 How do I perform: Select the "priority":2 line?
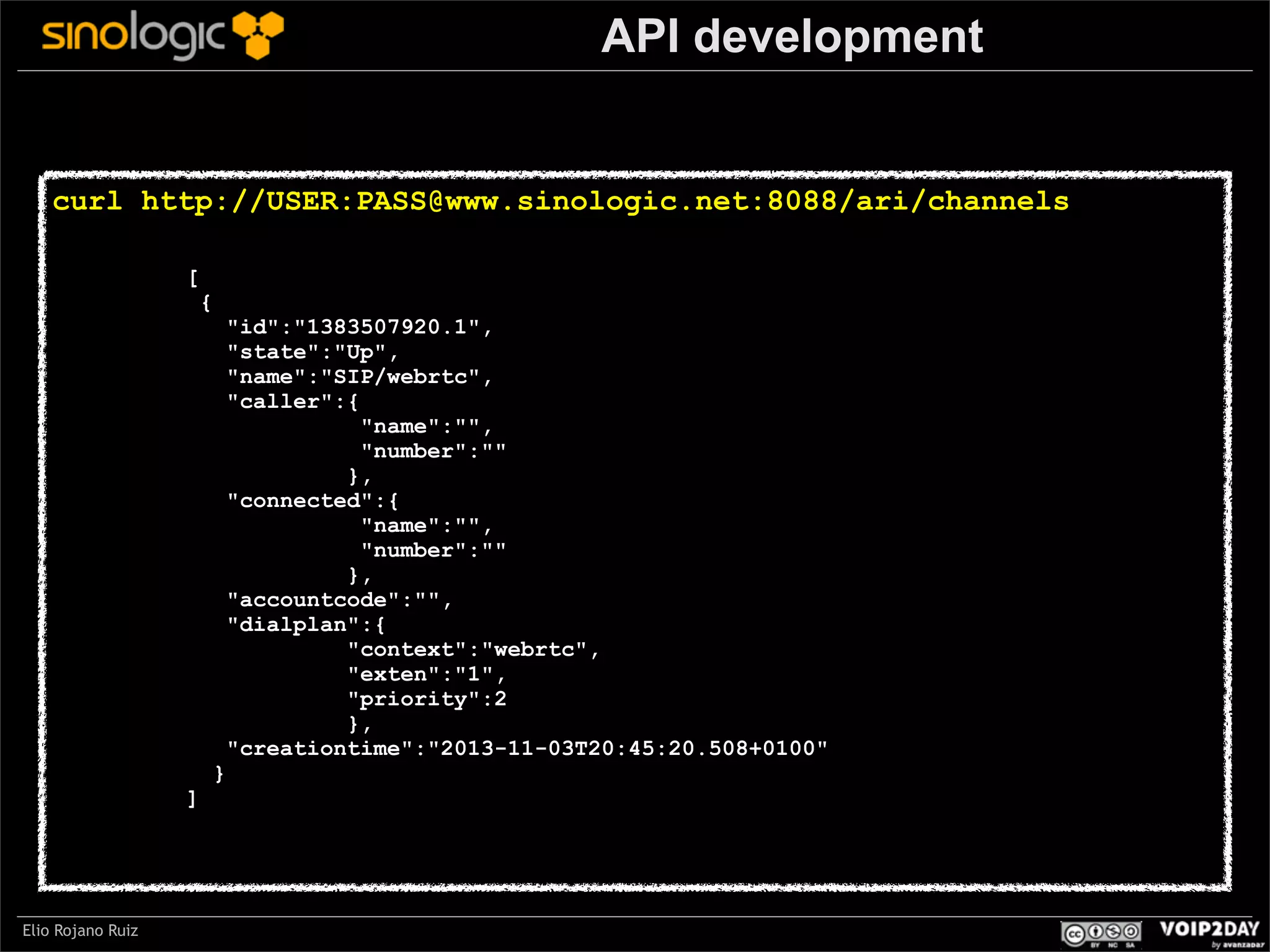pos(427,700)
